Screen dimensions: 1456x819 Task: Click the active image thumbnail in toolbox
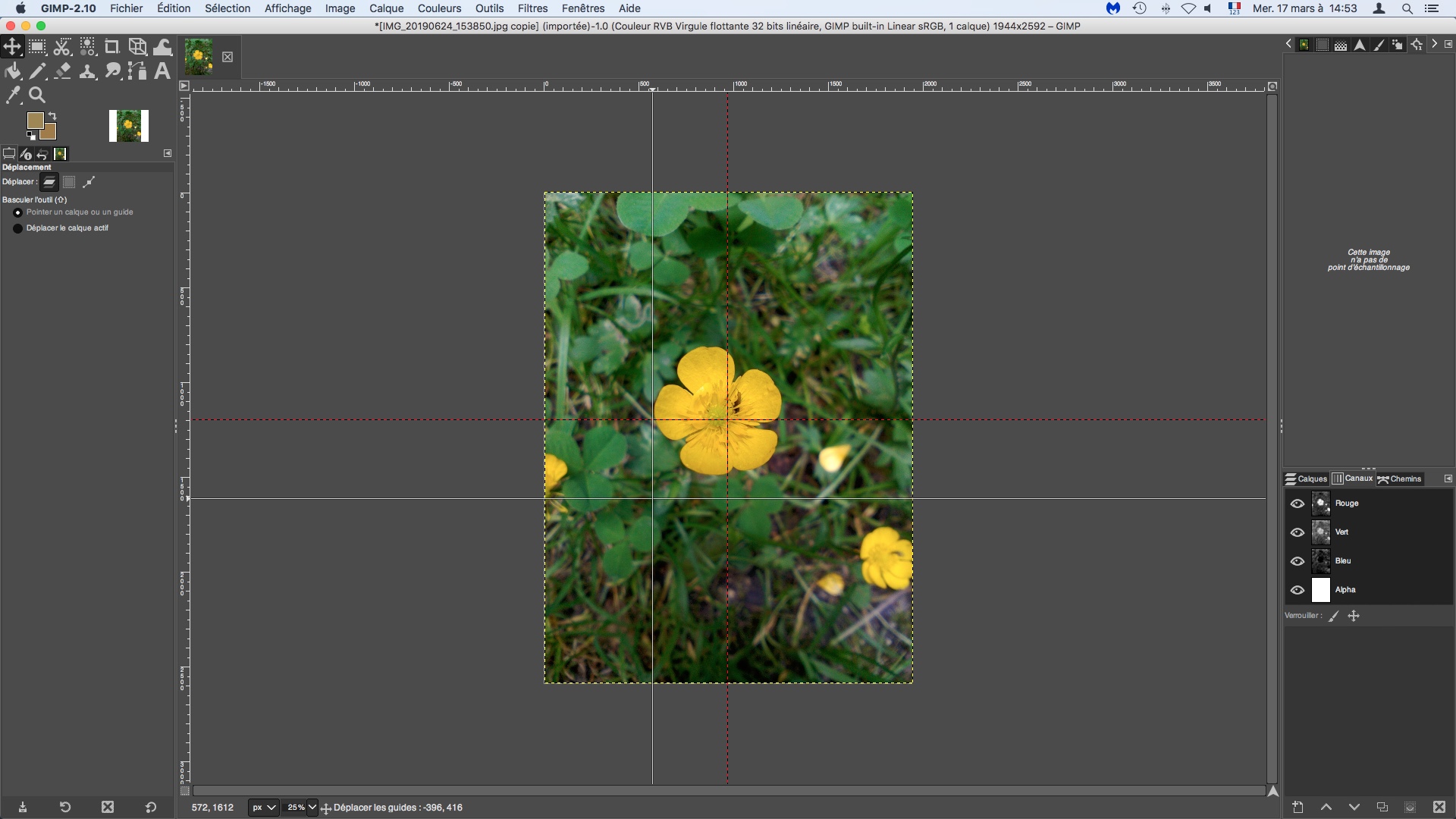(129, 126)
